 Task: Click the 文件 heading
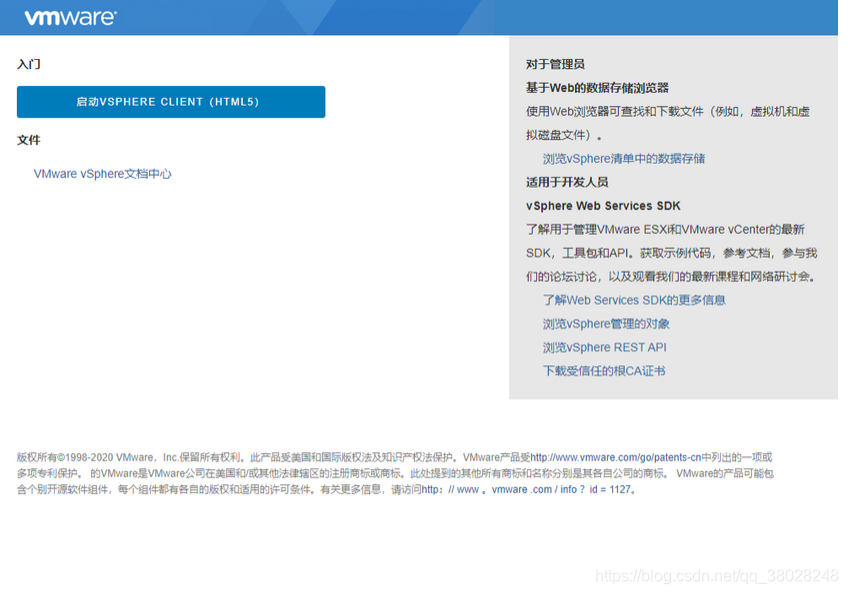(29, 140)
